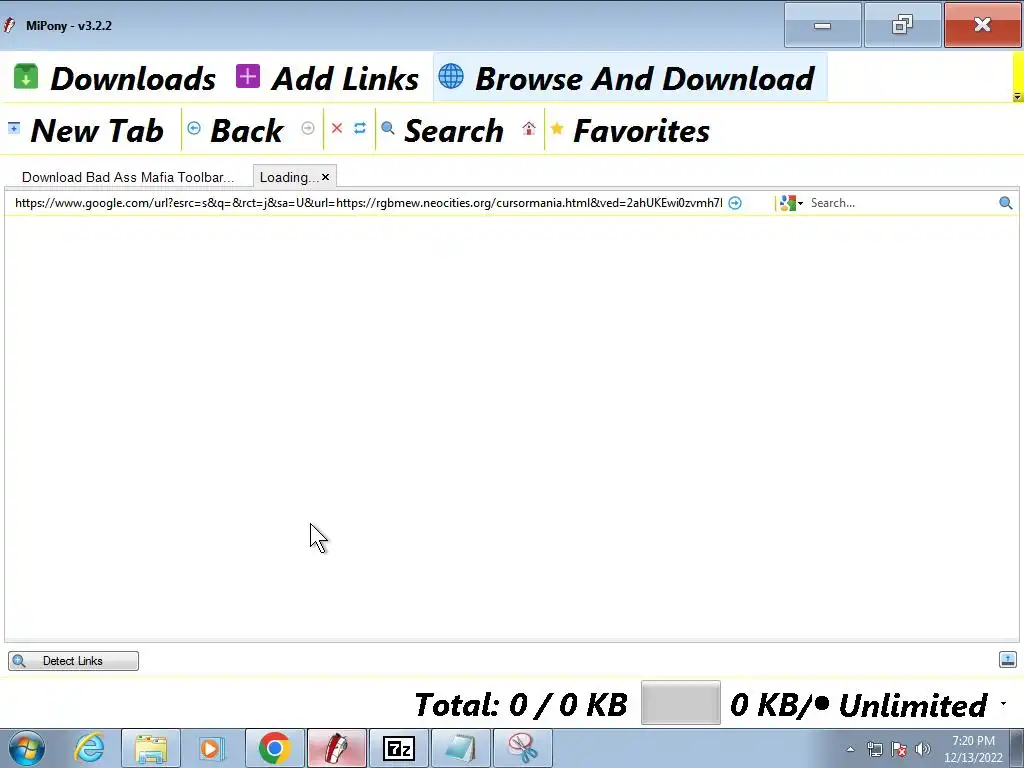Open the search engine selector dropdown
Image resolution: width=1024 pixels, height=768 pixels.
point(792,203)
